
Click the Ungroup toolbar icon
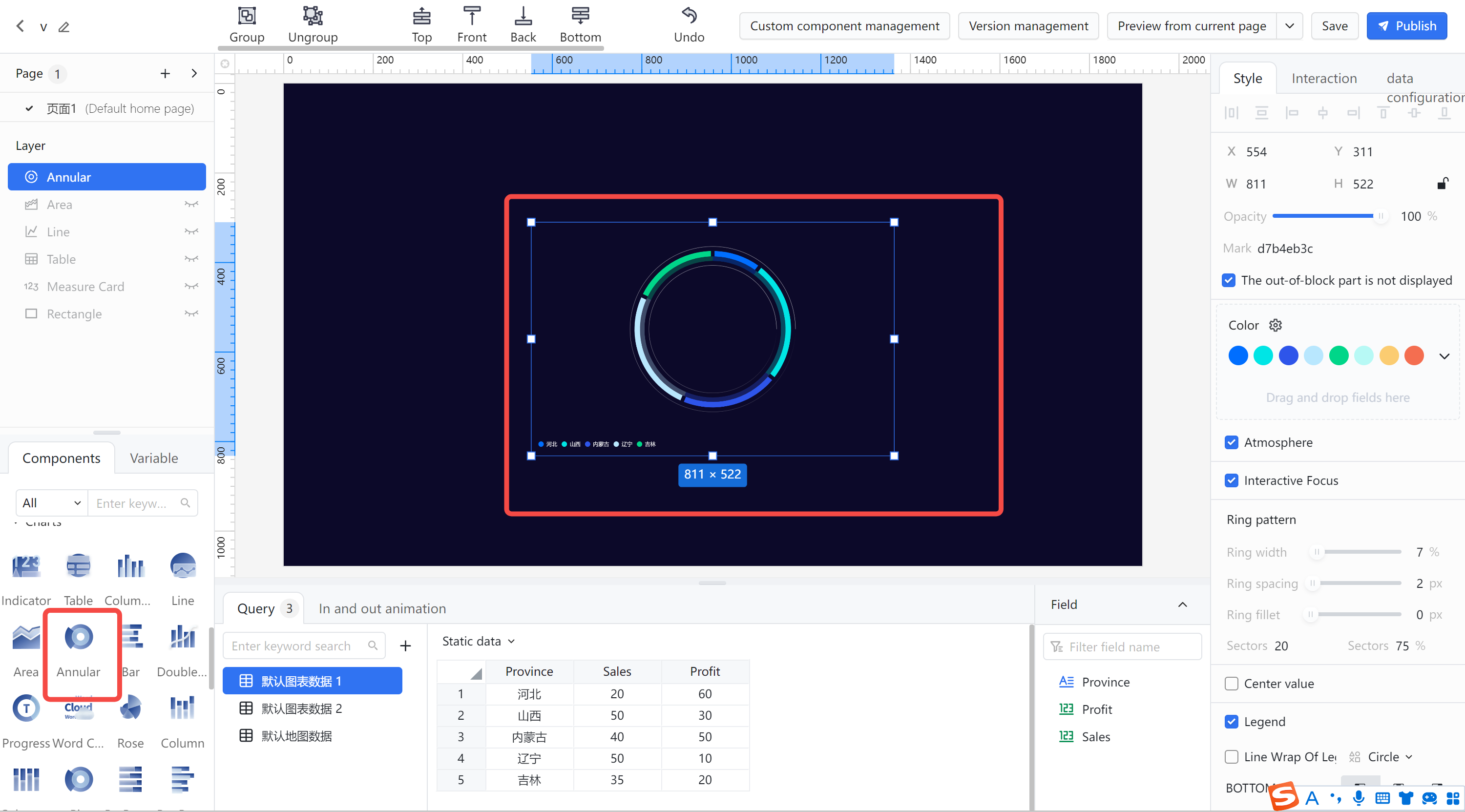[313, 25]
